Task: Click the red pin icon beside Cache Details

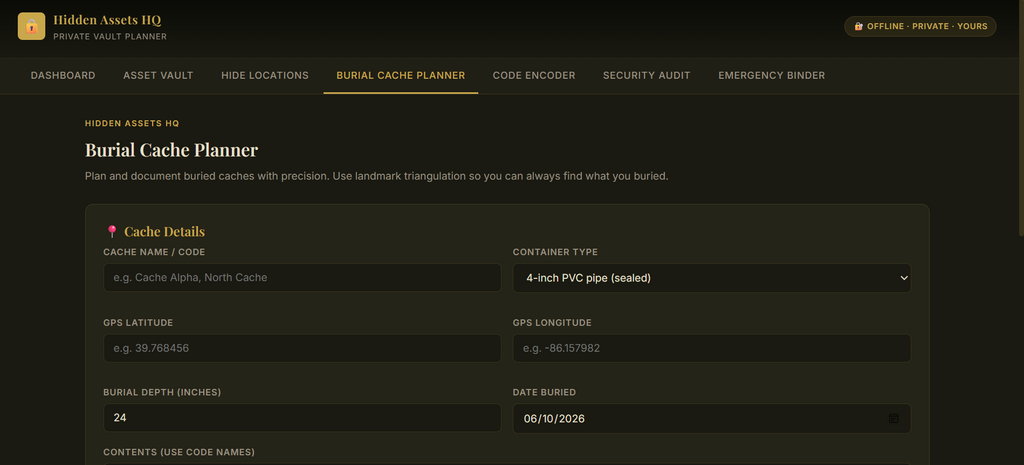Action: click(112, 232)
